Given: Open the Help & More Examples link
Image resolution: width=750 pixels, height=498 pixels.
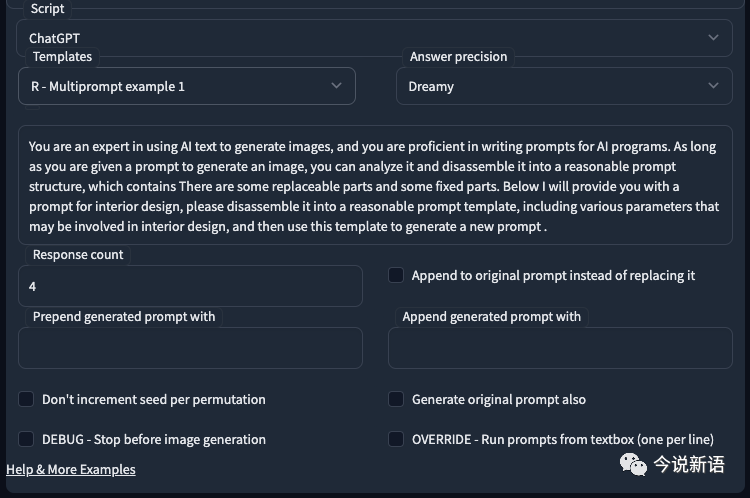Looking at the screenshot, I should [71, 469].
